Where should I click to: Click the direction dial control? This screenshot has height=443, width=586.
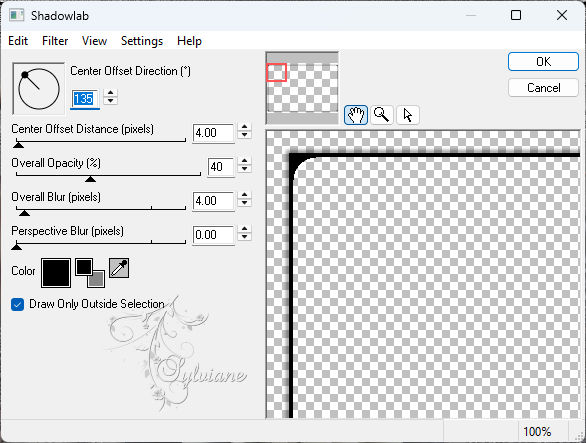(38, 89)
